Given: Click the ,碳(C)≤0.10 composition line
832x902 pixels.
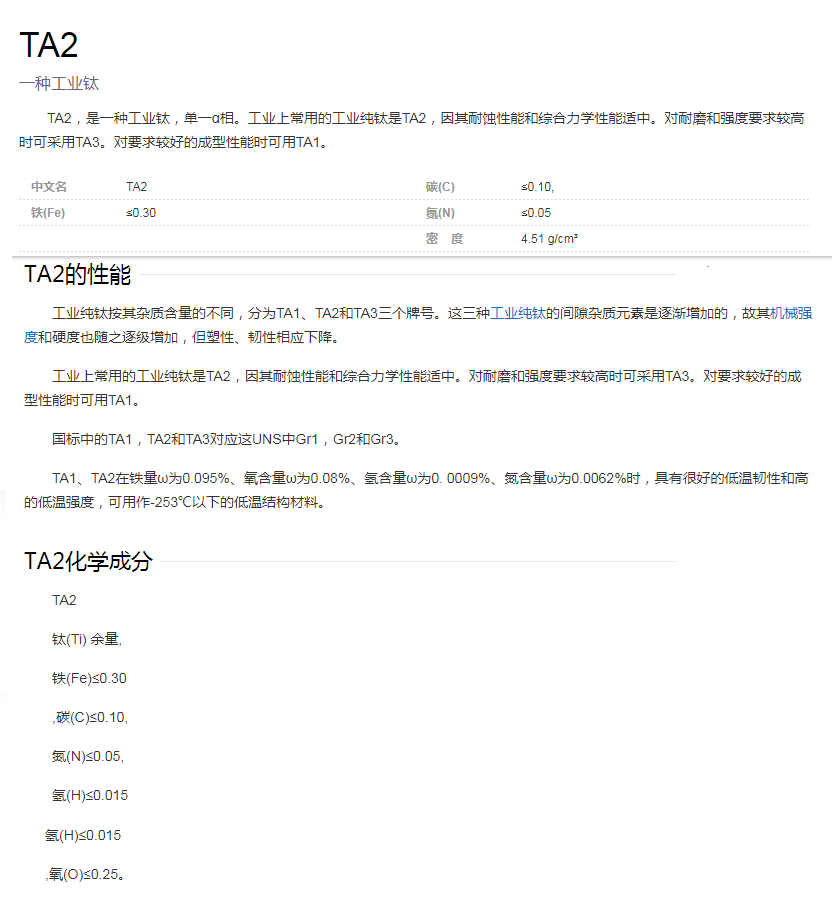Looking at the screenshot, I should 90,717.
